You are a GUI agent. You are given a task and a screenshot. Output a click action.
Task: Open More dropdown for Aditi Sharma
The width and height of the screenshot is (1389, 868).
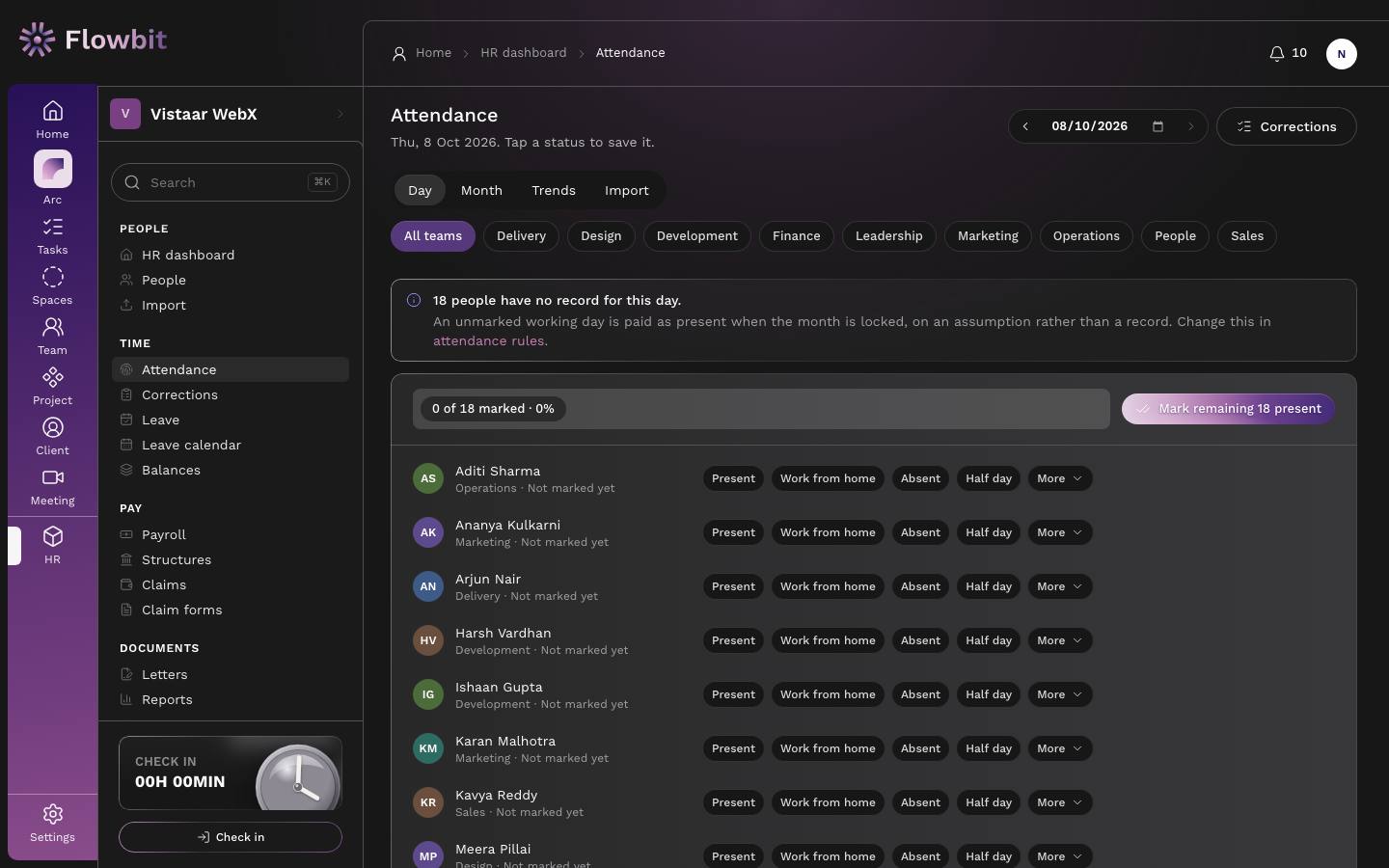1059,478
